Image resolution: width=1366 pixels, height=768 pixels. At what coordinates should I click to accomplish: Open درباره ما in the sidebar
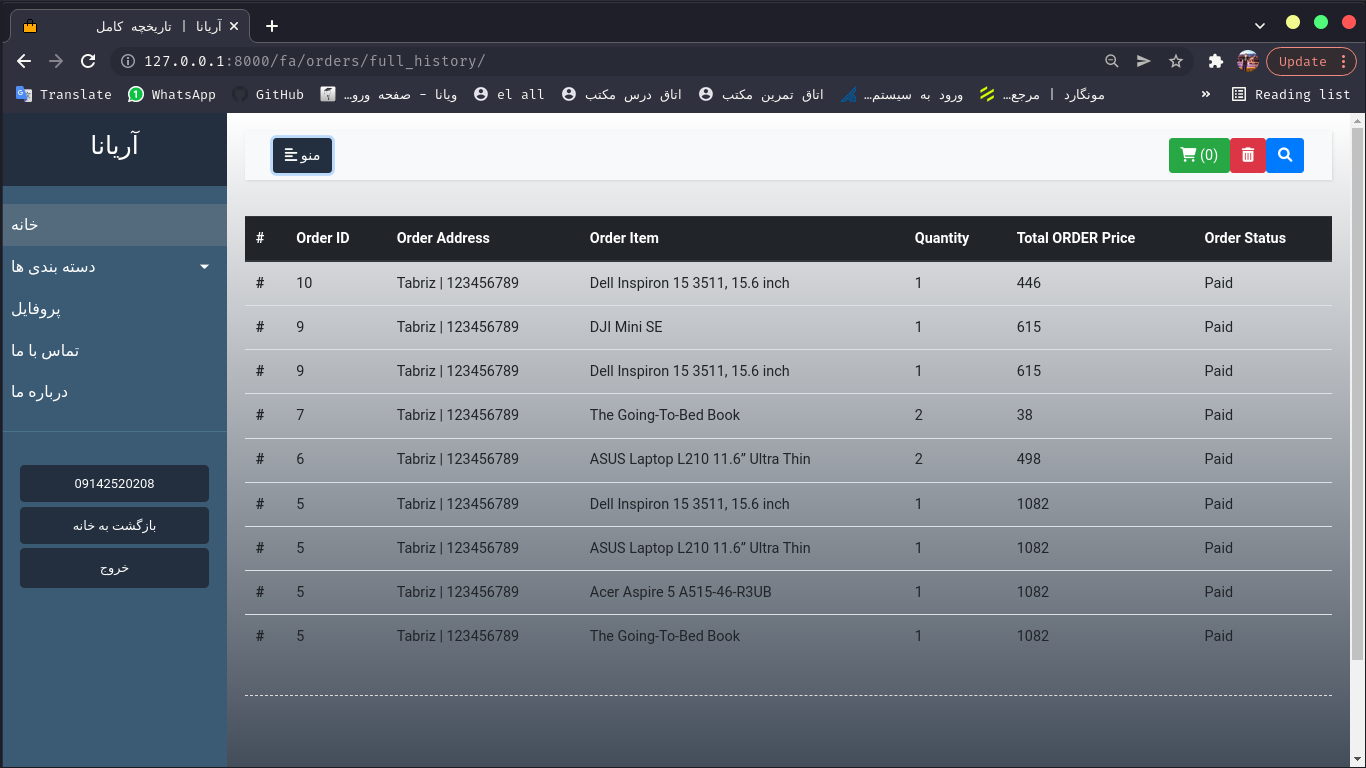[114, 392]
